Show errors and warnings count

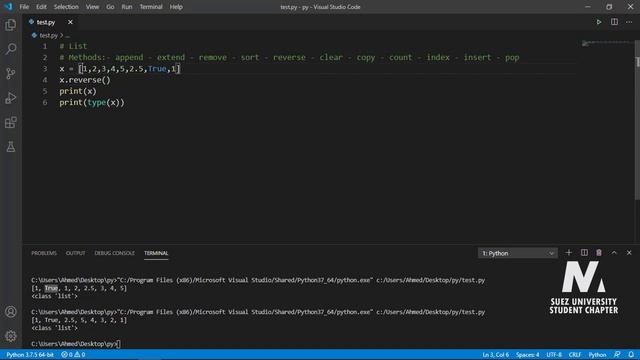click(x=73, y=354)
